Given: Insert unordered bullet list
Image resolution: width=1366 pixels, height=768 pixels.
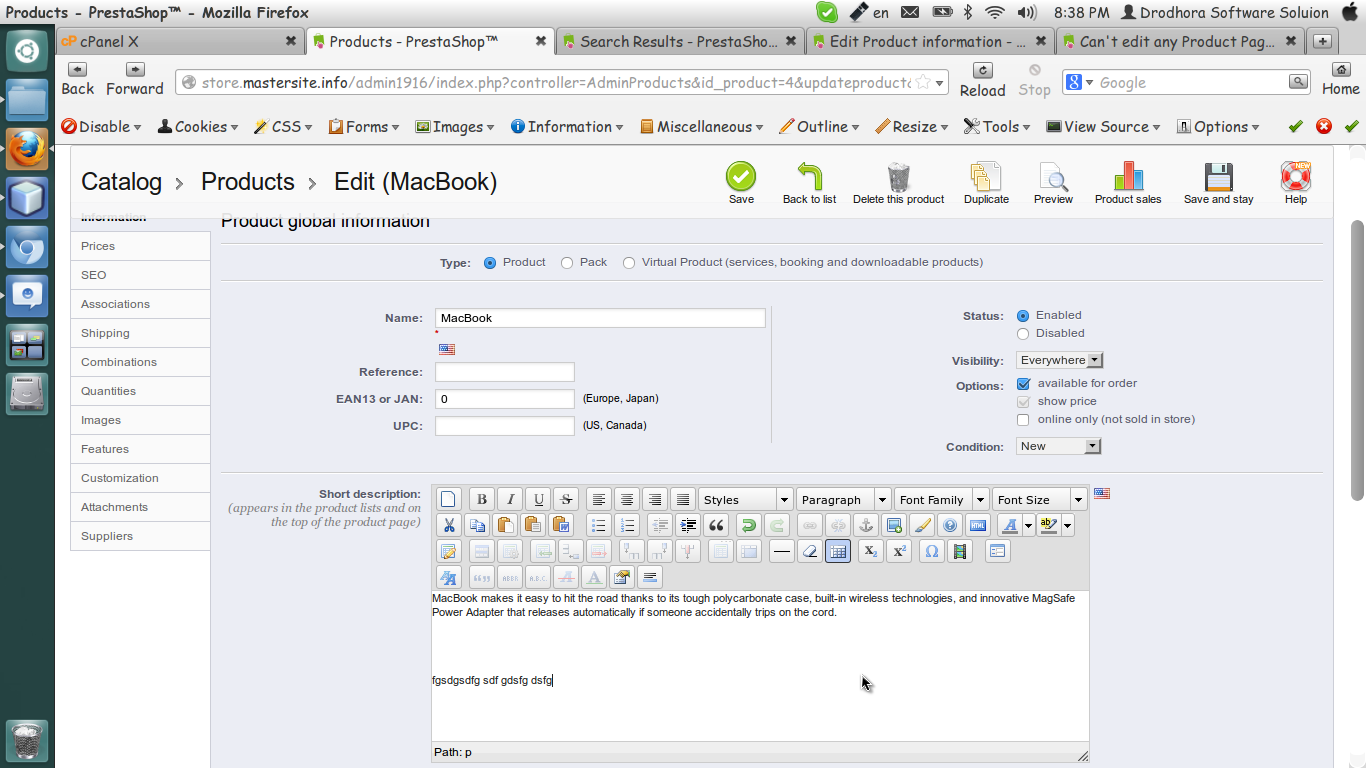Looking at the screenshot, I should click(x=598, y=525).
